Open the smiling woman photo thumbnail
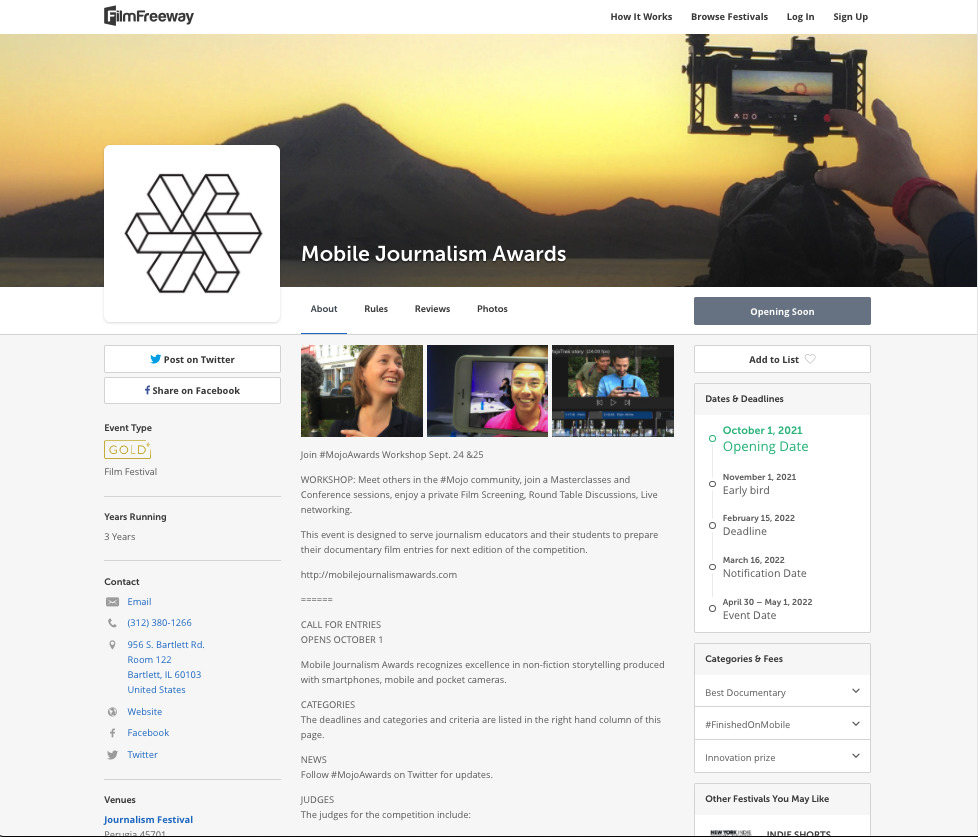The image size is (978, 837). coord(362,391)
